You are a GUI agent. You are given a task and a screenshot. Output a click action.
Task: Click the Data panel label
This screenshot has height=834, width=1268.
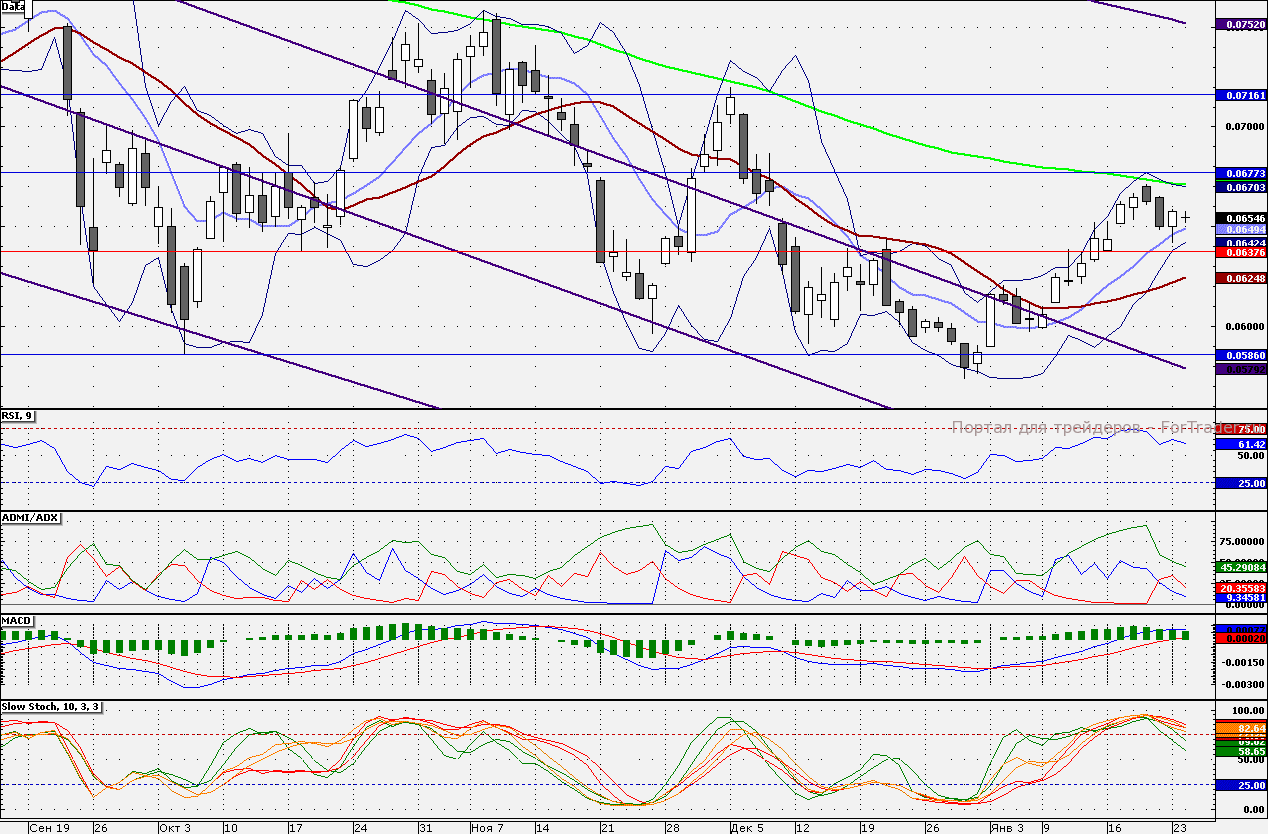(x=13, y=6)
